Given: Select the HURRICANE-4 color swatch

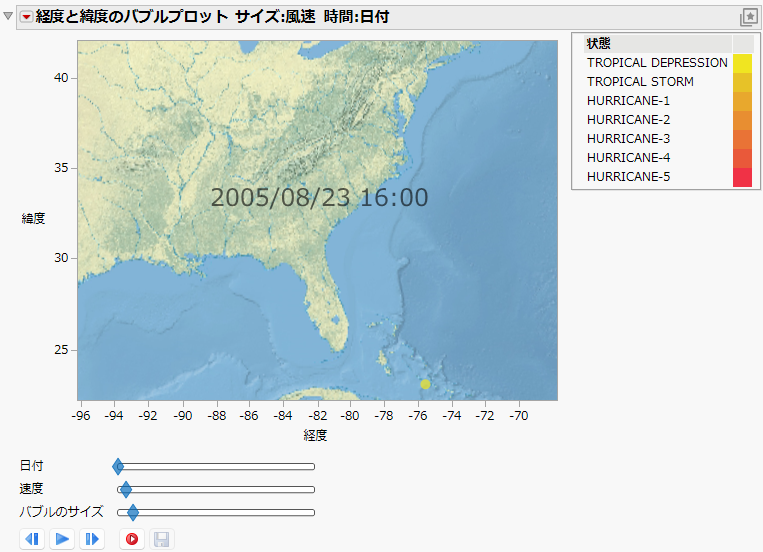Looking at the screenshot, I should point(743,158).
